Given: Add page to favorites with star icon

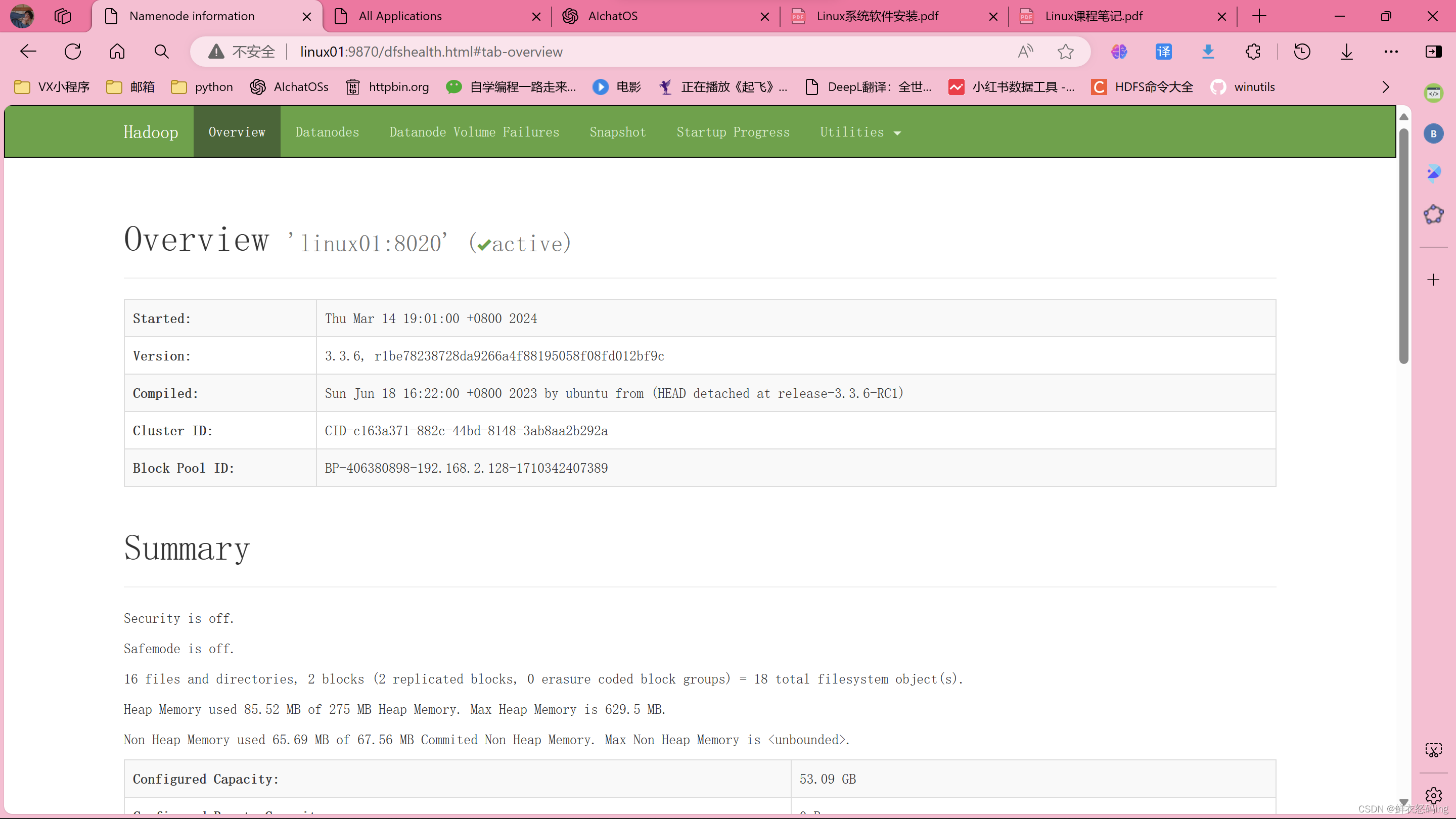Looking at the screenshot, I should [x=1065, y=52].
